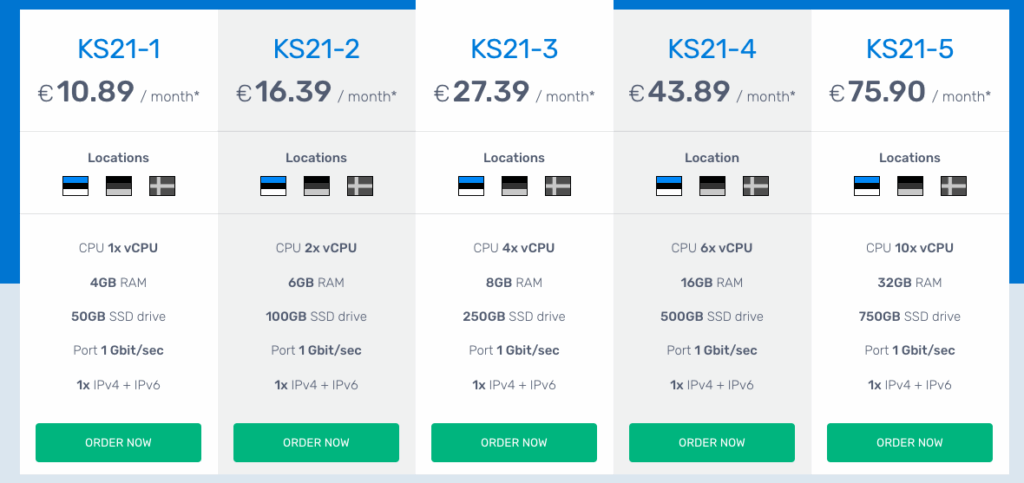Order the KS21-5 plan with 32GB RAM

[x=910, y=443]
